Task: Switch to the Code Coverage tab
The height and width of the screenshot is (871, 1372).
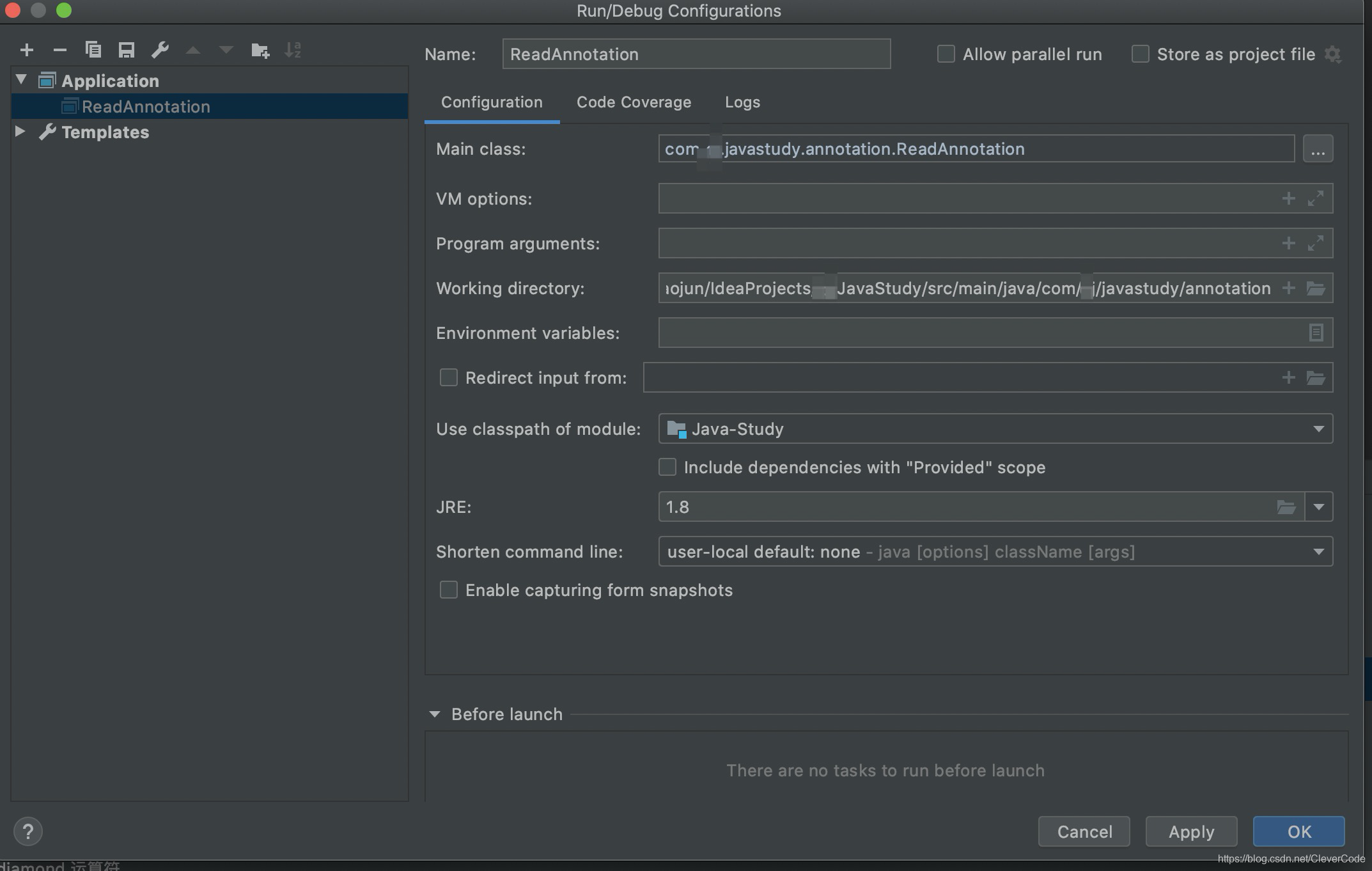Action: coord(634,102)
